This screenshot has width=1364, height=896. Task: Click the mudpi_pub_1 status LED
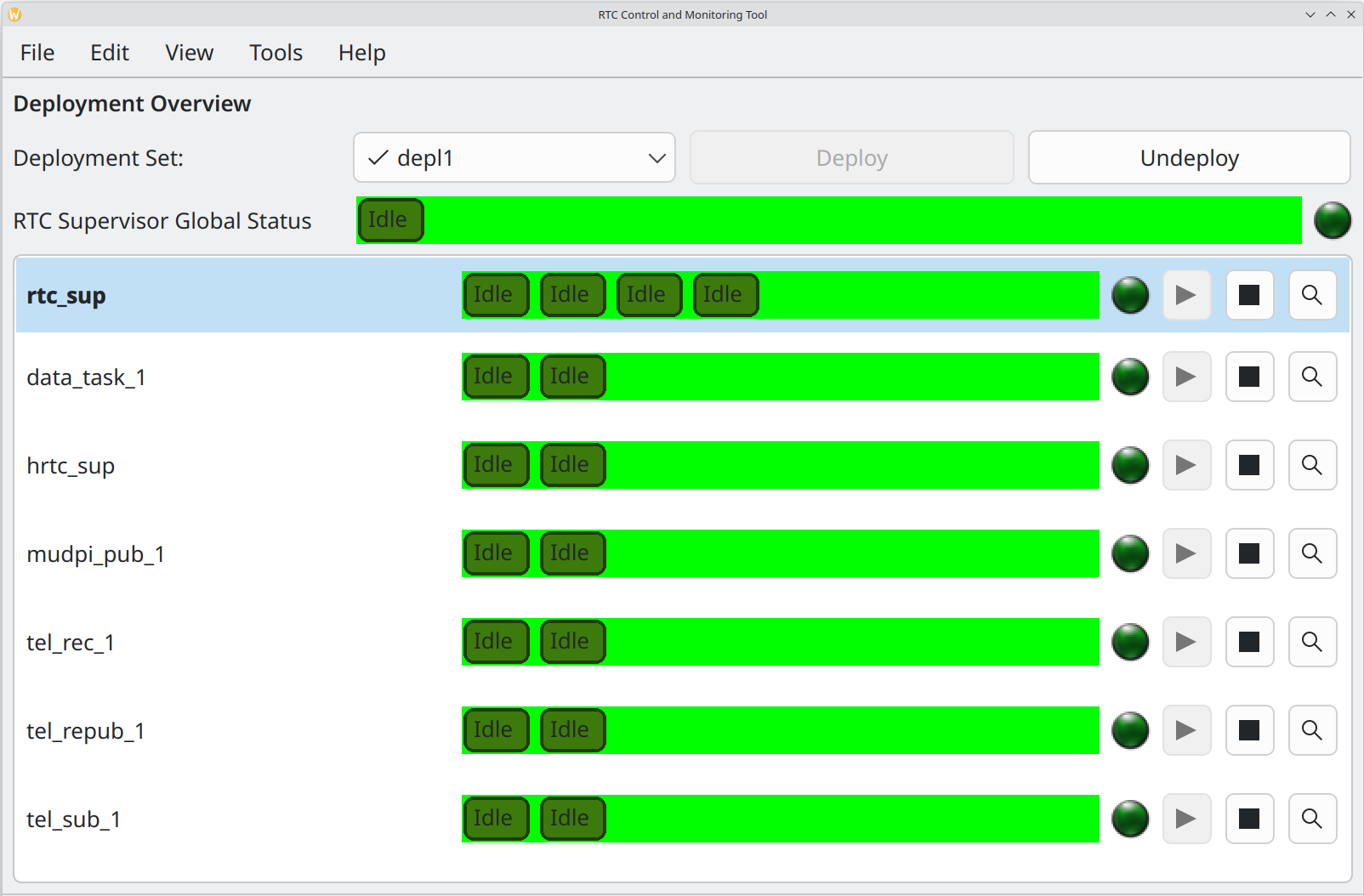[x=1130, y=553]
